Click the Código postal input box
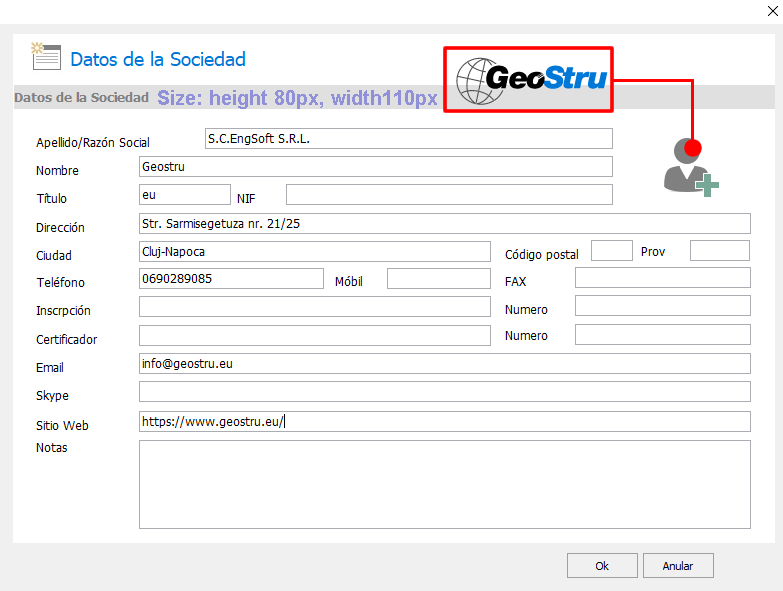Image resolution: width=783 pixels, height=591 pixels. (x=612, y=251)
